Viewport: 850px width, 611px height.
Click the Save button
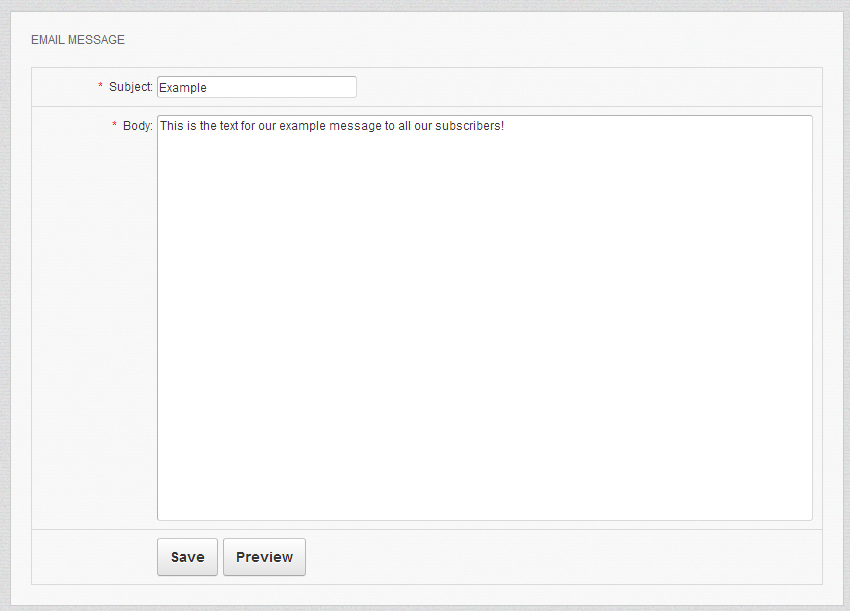187,557
